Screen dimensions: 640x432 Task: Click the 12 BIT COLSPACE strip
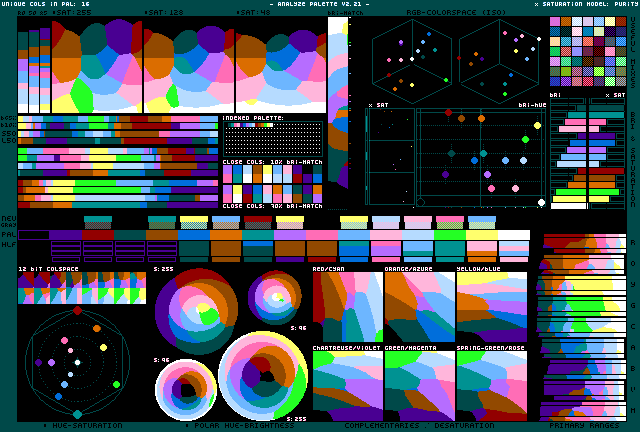pos(82,288)
